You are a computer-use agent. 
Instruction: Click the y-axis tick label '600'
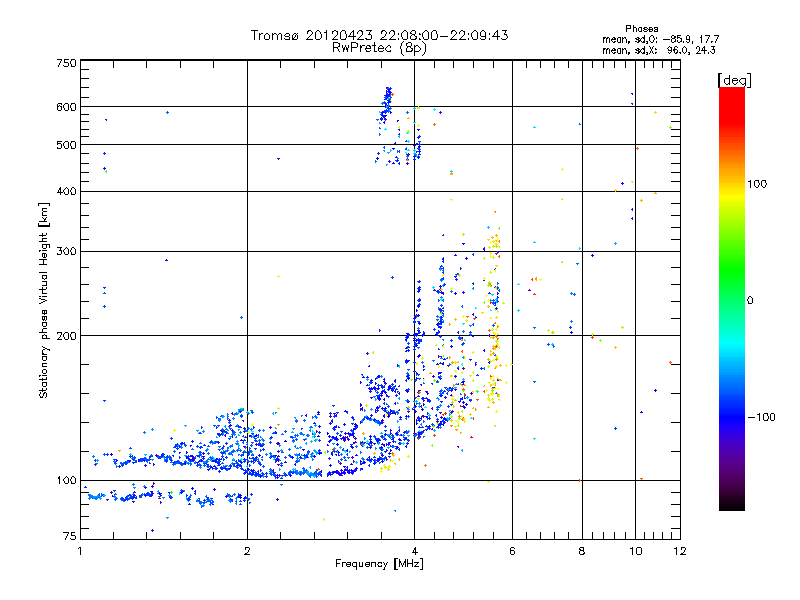tap(66, 107)
